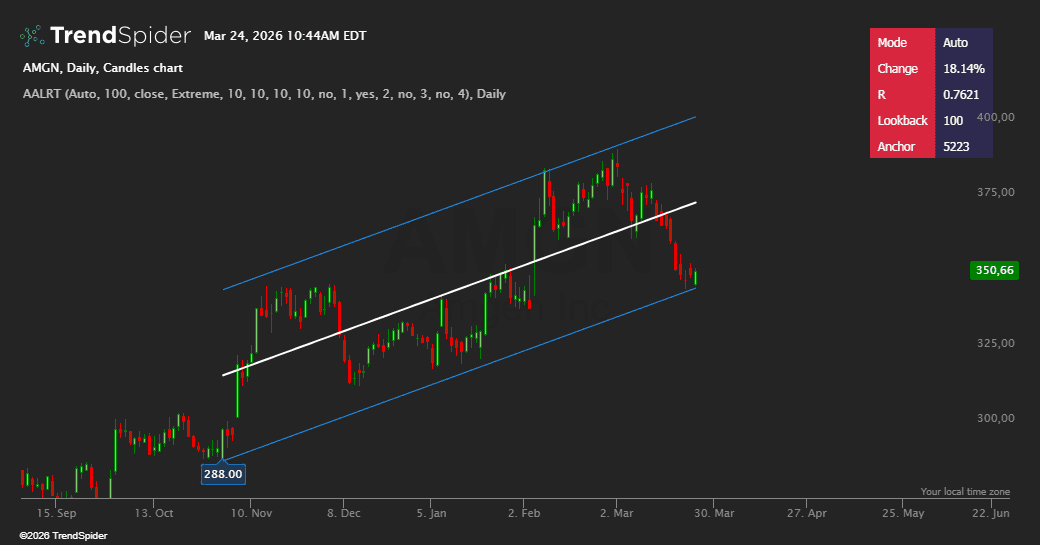
Task: Click the 25. May date axis label
Action: tap(903, 513)
